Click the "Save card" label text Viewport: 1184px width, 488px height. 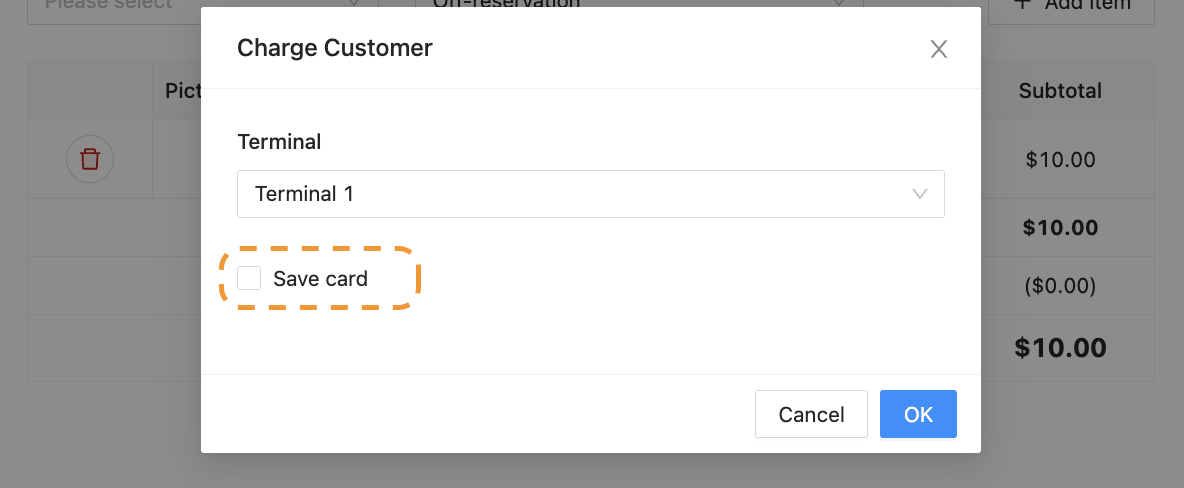[320, 279]
